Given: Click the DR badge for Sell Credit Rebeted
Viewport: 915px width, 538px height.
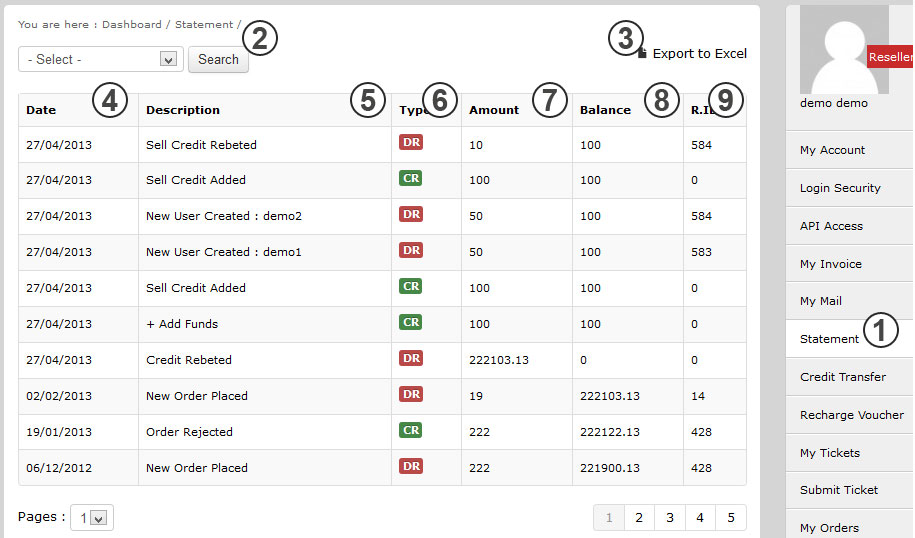Looking at the screenshot, I should pyautogui.click(x=410, y=143).
